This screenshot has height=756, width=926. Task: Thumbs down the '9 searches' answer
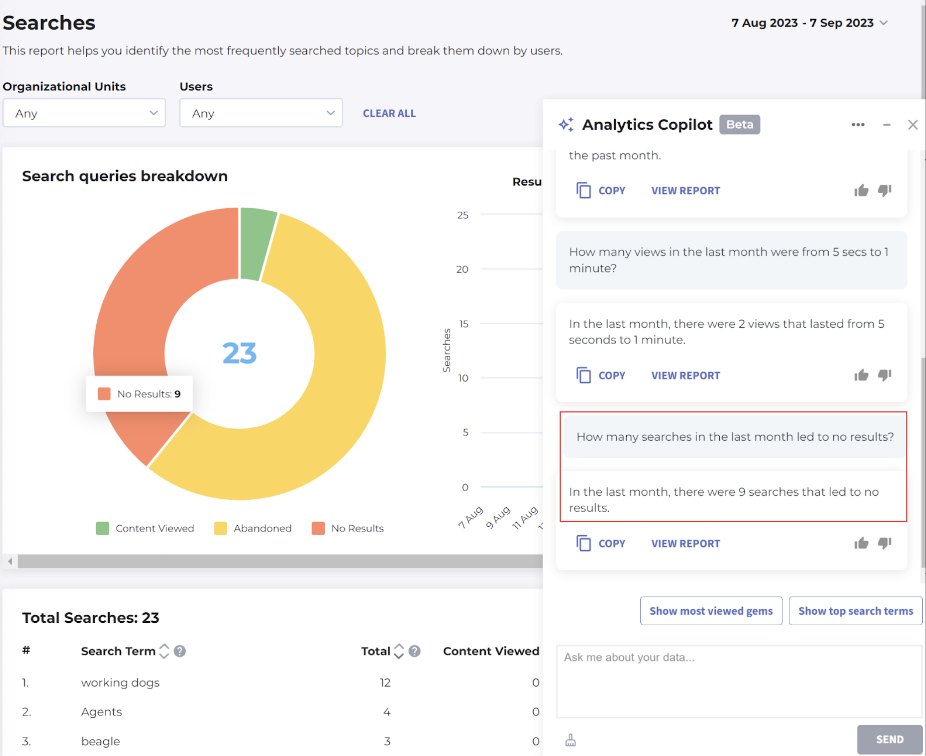pos(884,543)
